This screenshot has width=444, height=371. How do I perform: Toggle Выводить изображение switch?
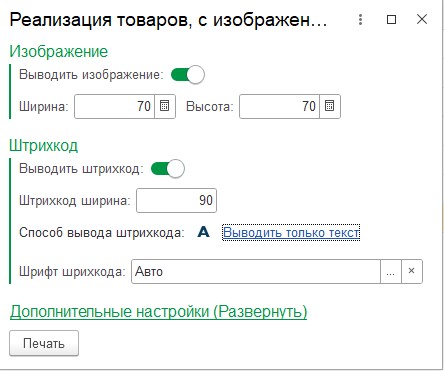click(x=188, y=75)
